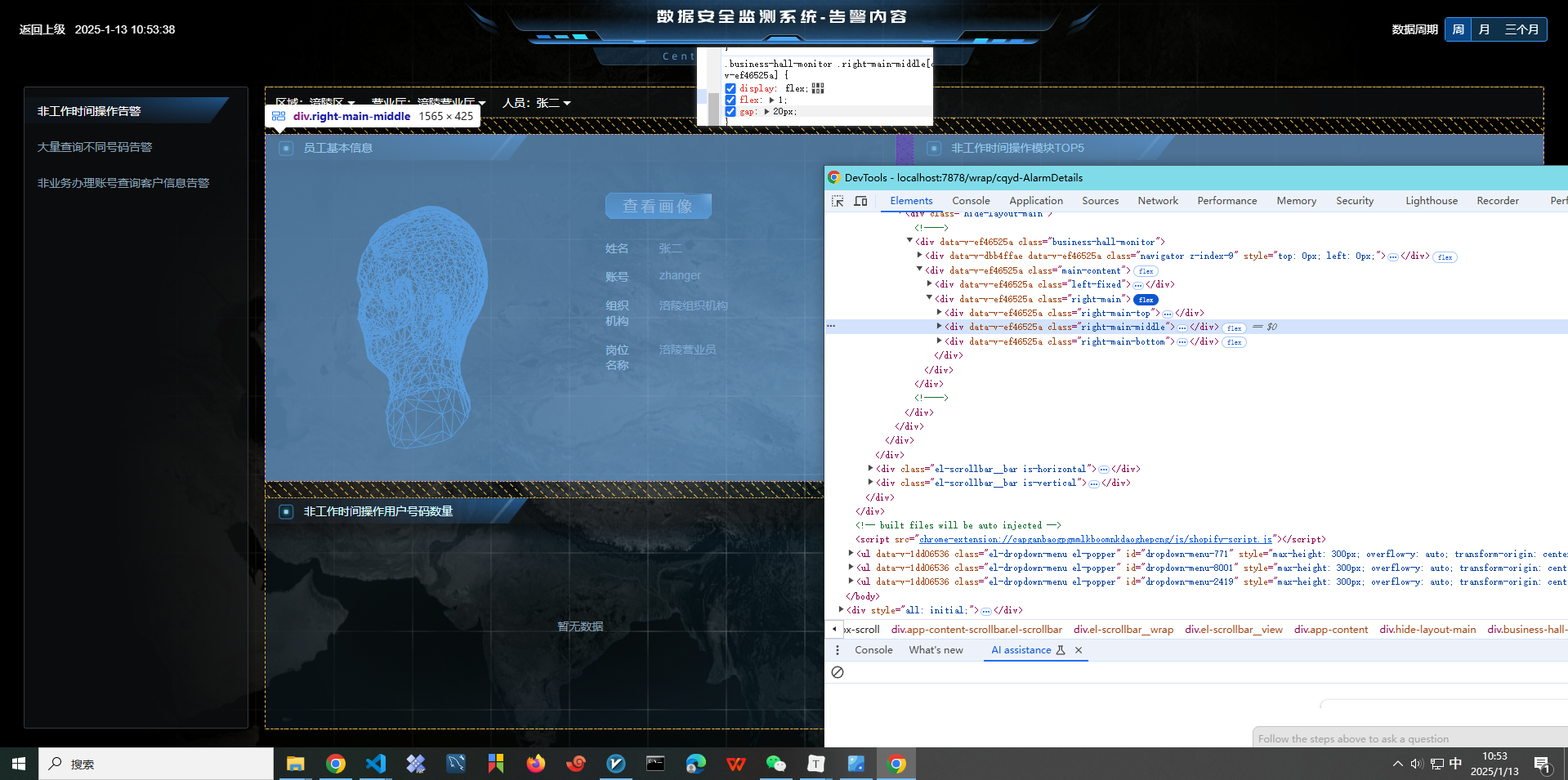The height and width of the screenshot is (780, 1568).
Task: Toggle the flex badge on right-main element
Action: coord(1146,300)
